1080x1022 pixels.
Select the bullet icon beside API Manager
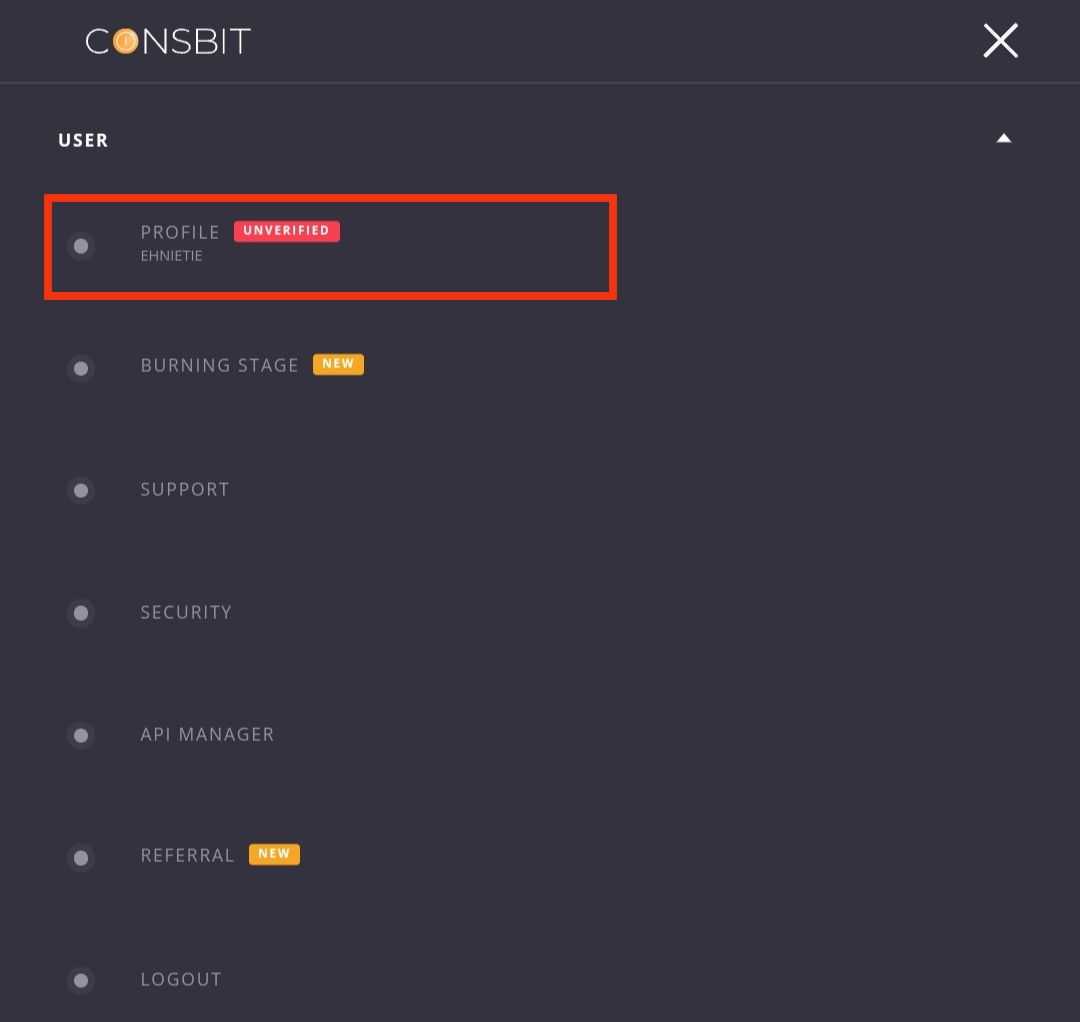tap(81, 736)
